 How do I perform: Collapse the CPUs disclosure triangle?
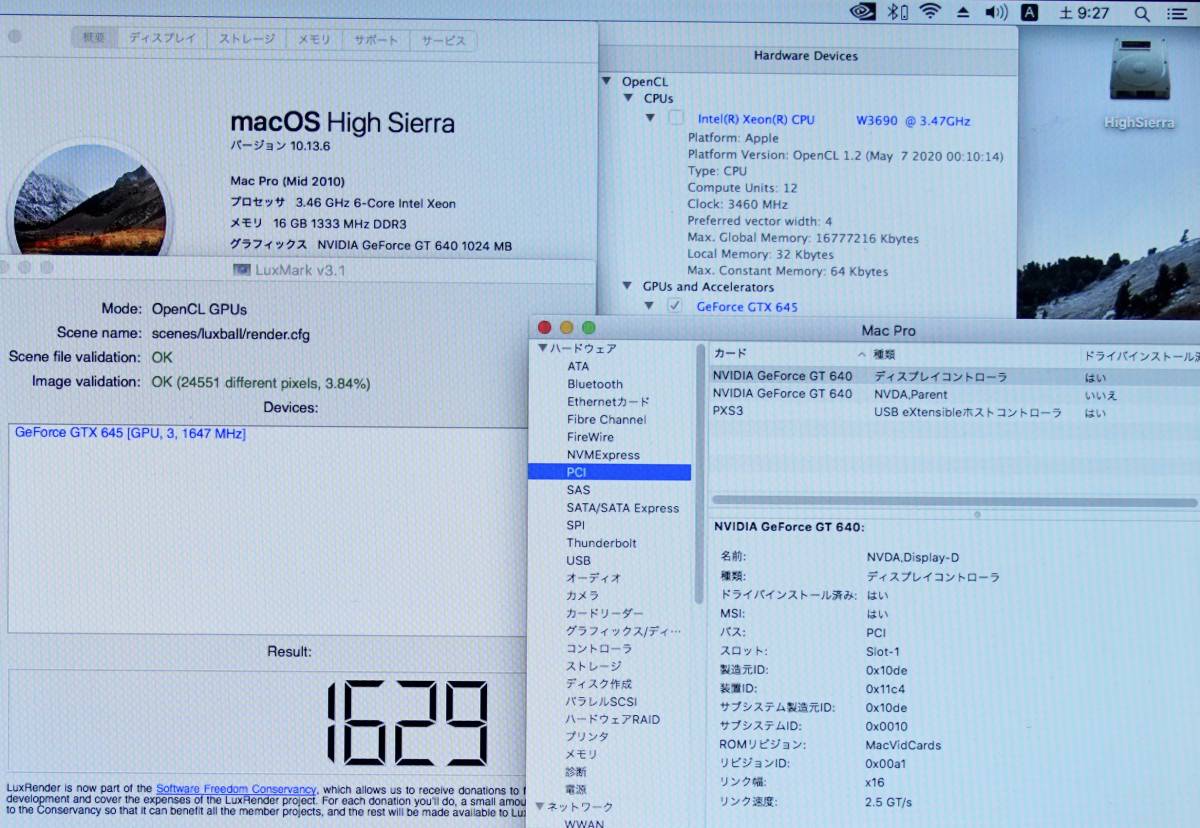pos(629,99)
